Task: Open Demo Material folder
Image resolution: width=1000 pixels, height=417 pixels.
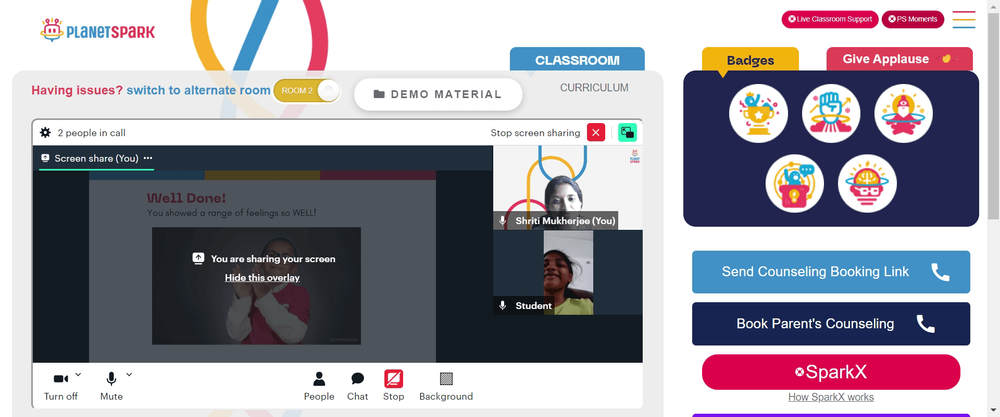Action: 438,94
